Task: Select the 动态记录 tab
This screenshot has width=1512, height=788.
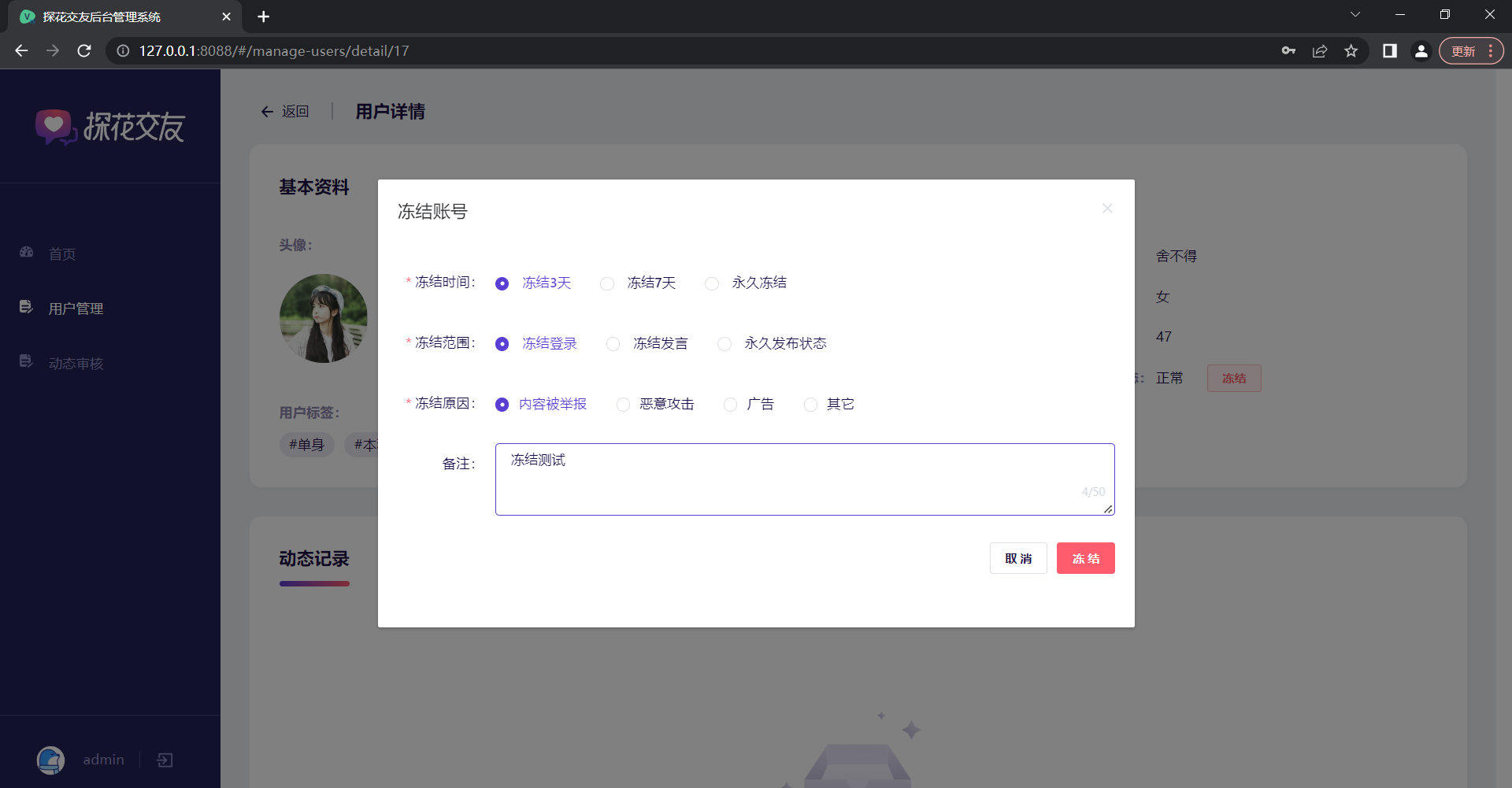Action: coord(314,559)
